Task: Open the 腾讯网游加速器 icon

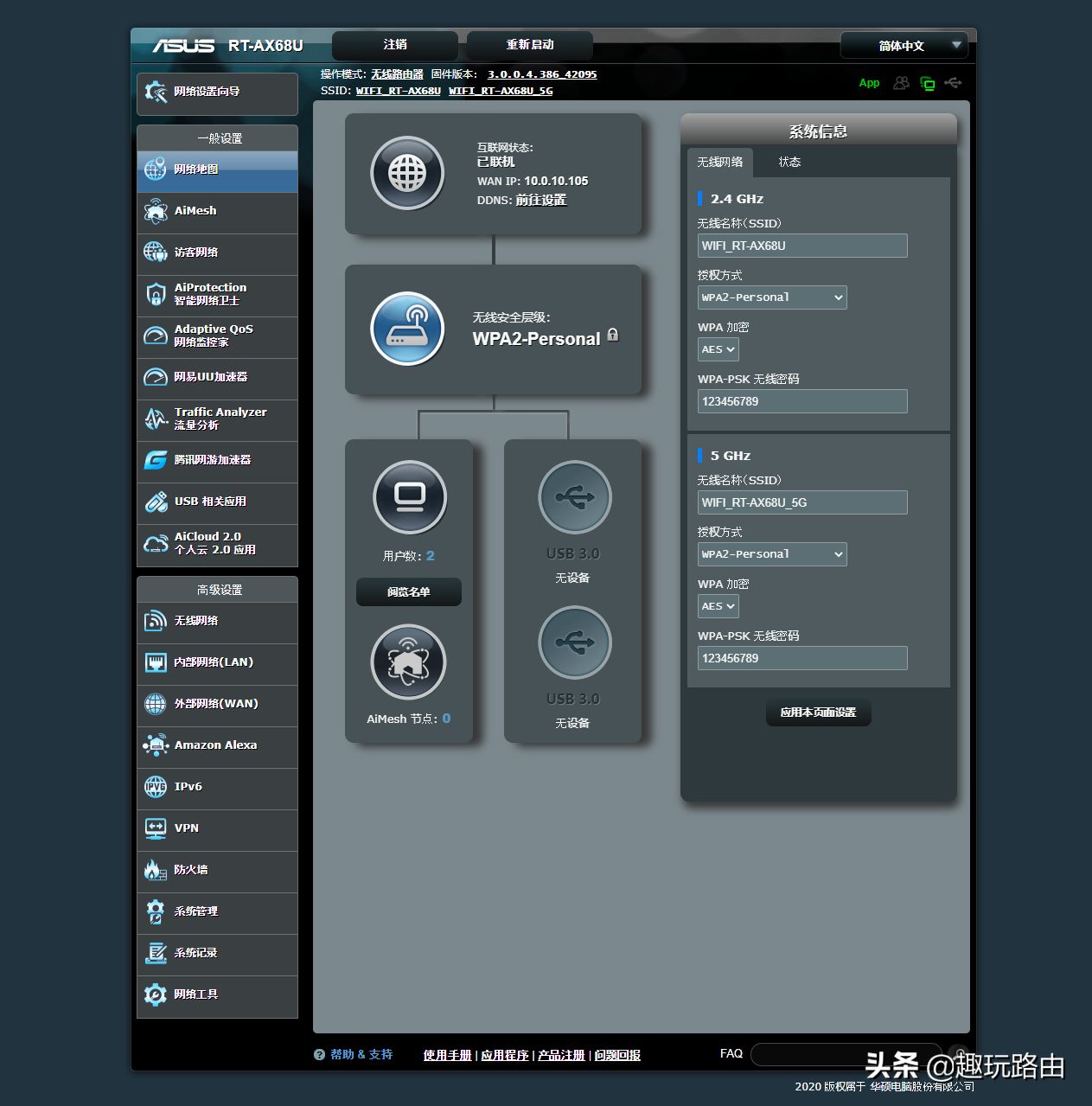Action: coord(156,460)
